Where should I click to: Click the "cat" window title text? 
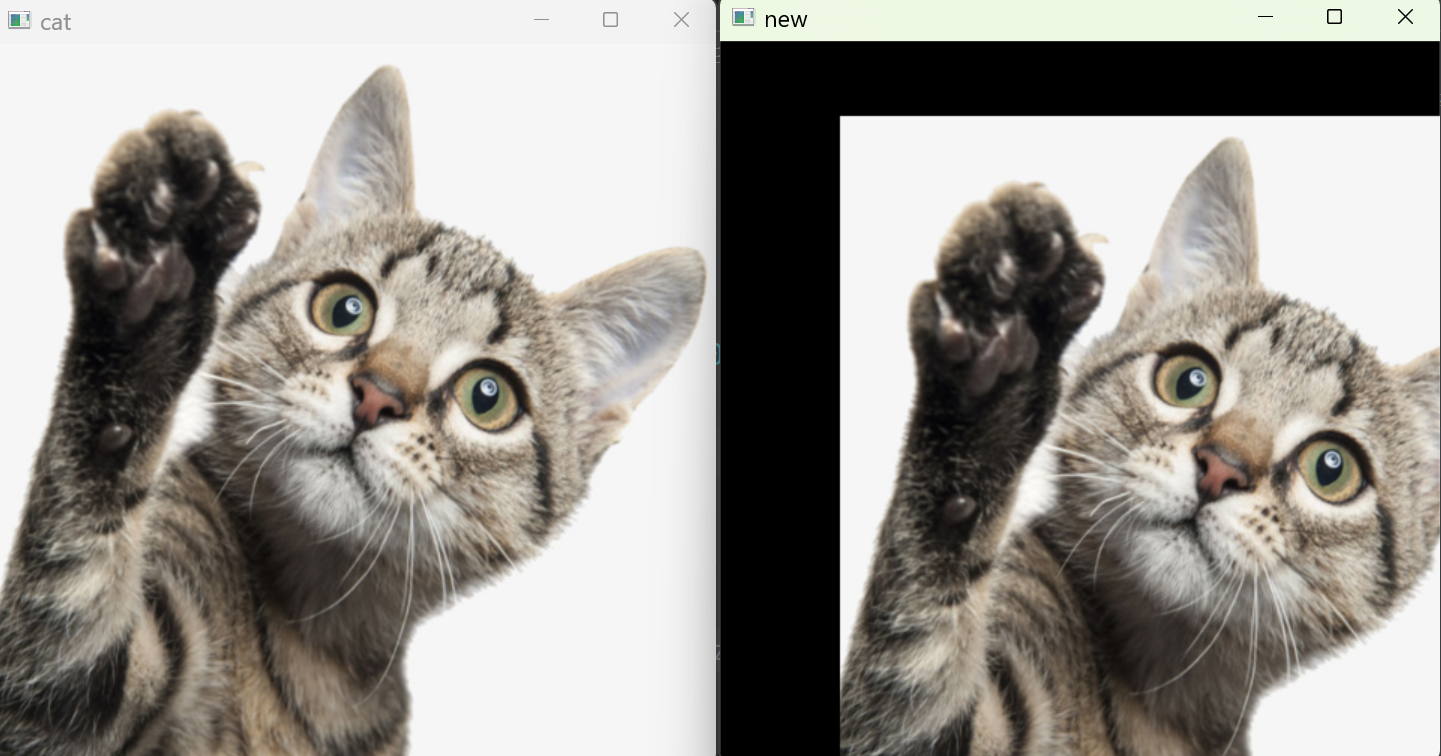click(55, 22)
